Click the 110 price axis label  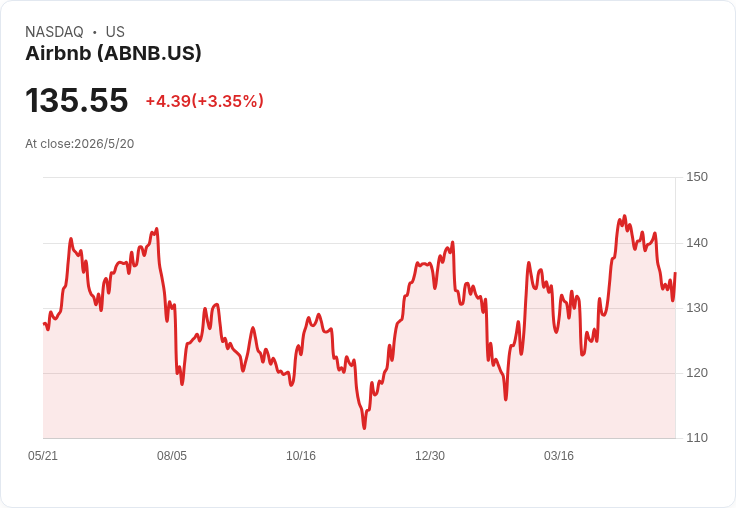tap(697, 438)
